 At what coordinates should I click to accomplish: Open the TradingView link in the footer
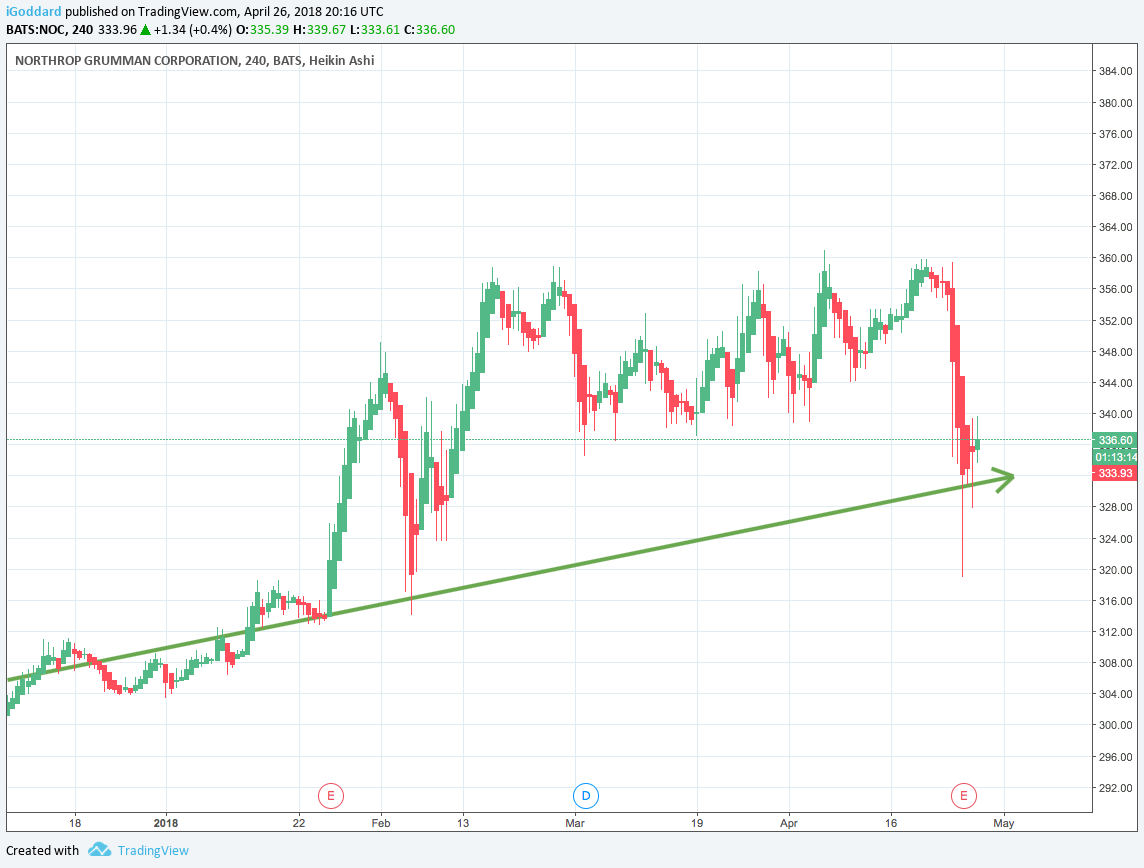(x=153, y=850)
